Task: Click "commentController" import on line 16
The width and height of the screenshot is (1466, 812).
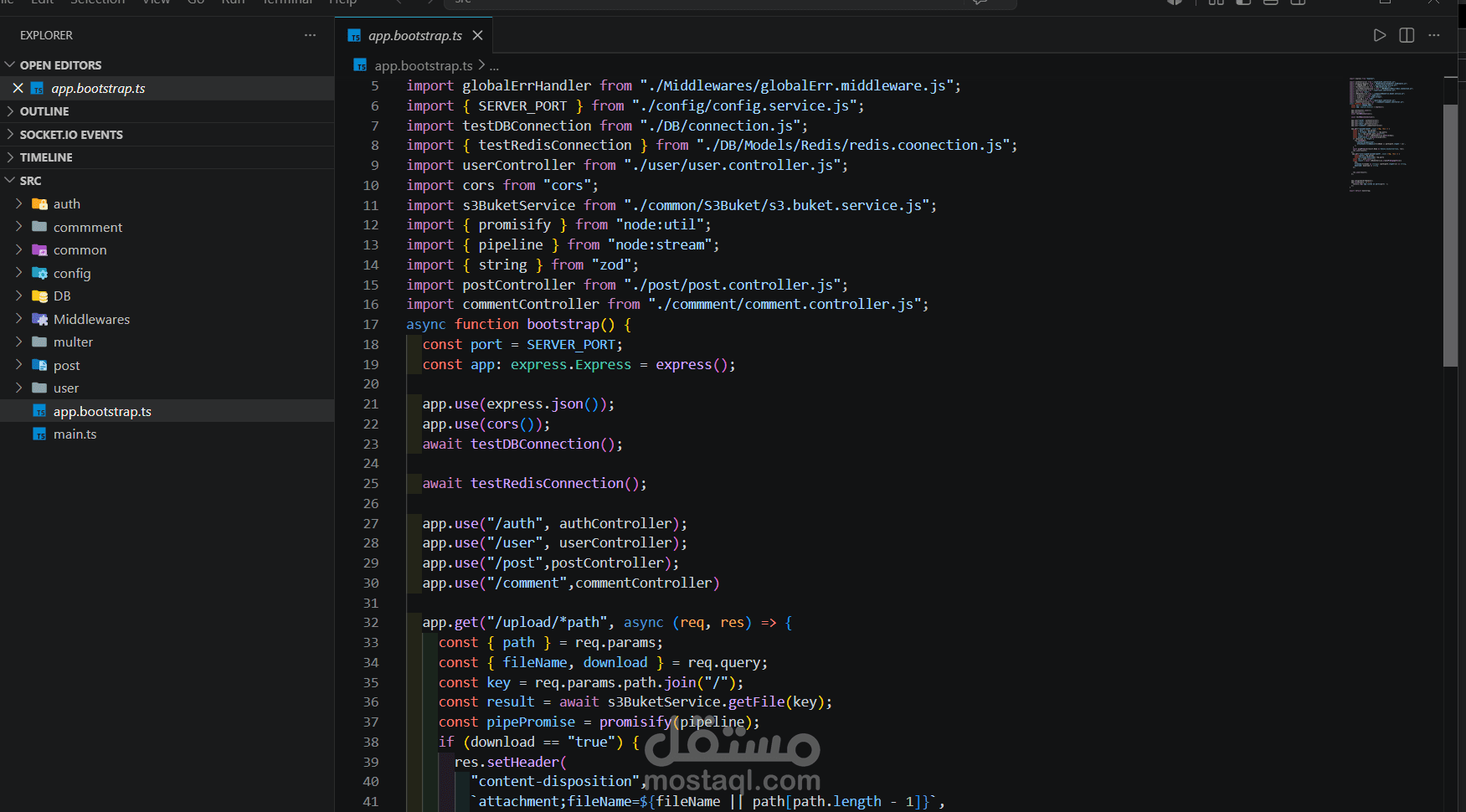Action: pos(531,304)
